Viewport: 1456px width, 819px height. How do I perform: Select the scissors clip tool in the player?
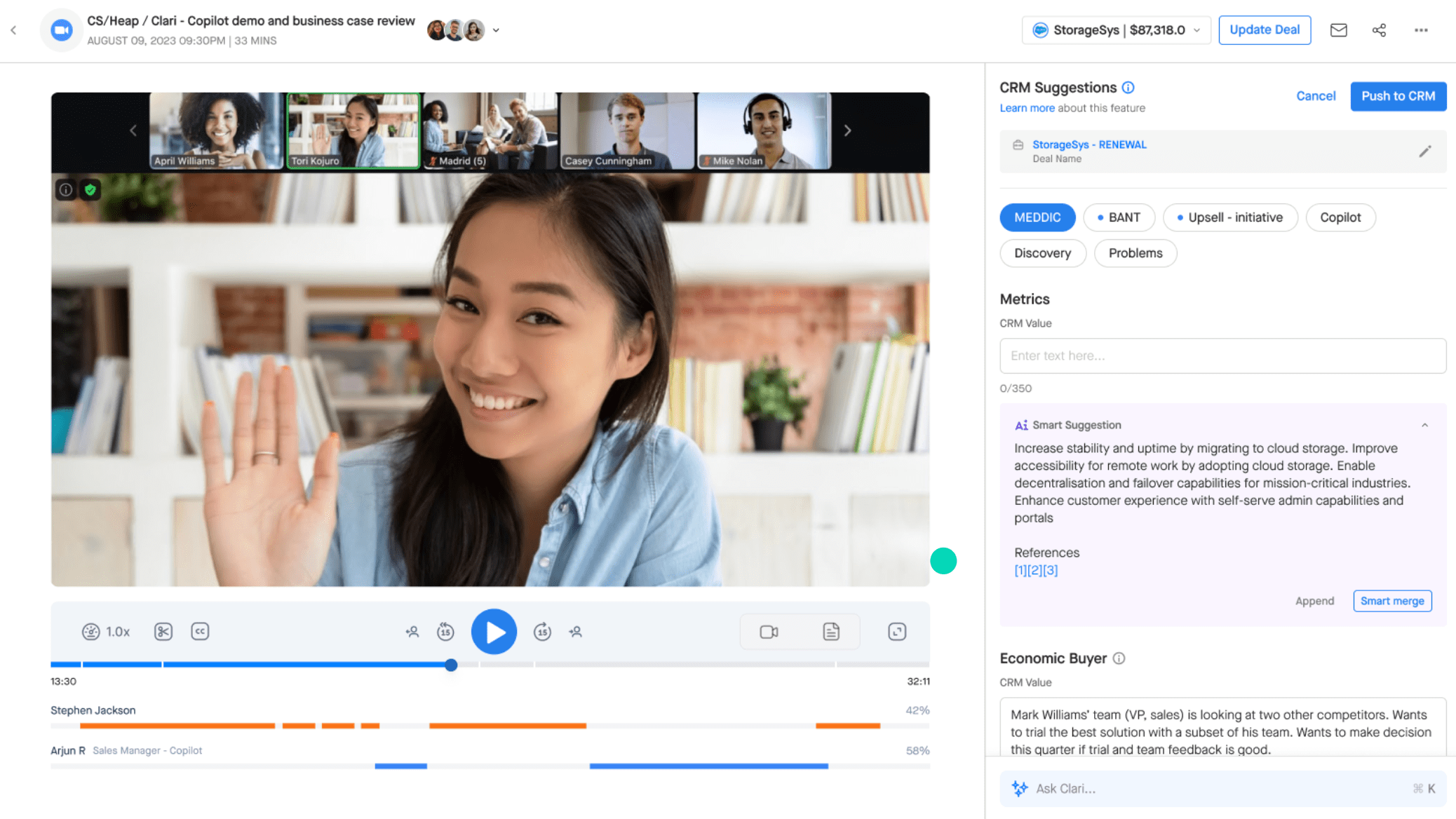click(x=163, y=631)
